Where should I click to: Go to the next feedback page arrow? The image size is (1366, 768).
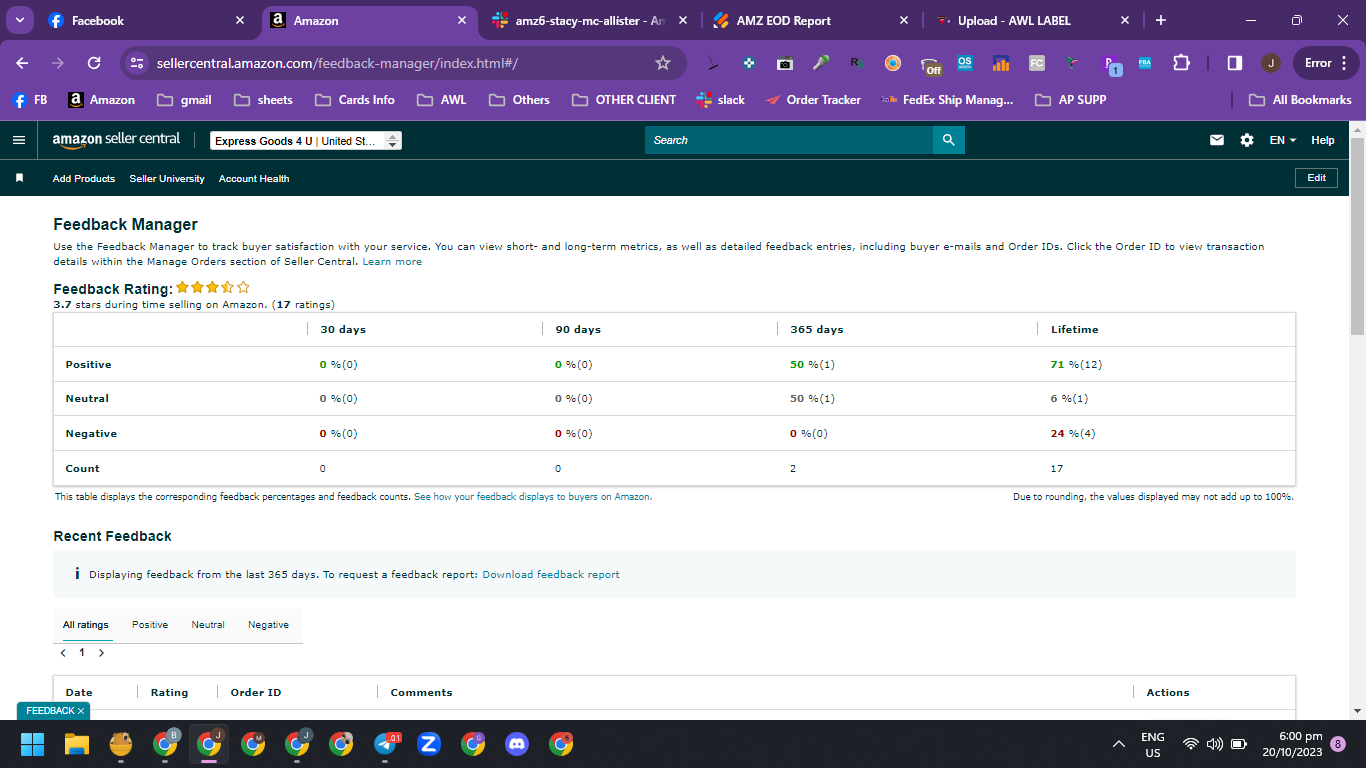coord(101,653)
